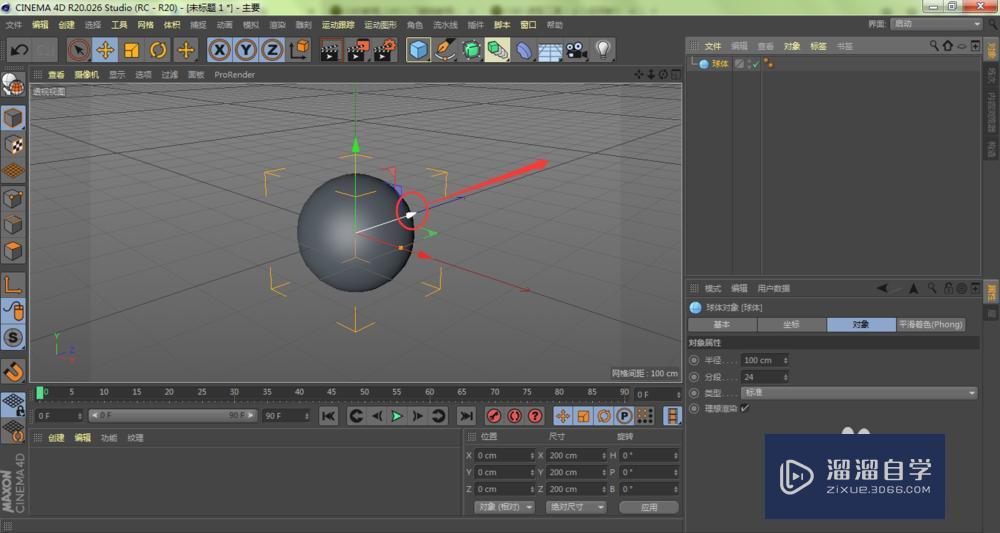Open Render Settings clapperboard with gear
Screen dimensions: 1000x533
[x=385, y=50]
